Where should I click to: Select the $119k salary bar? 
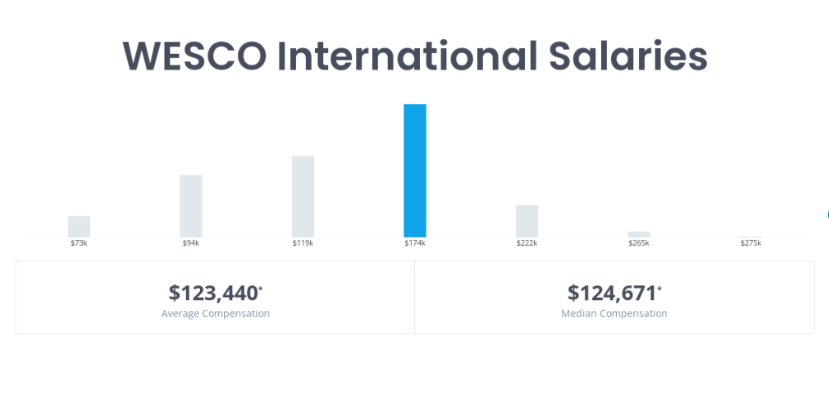303,196
